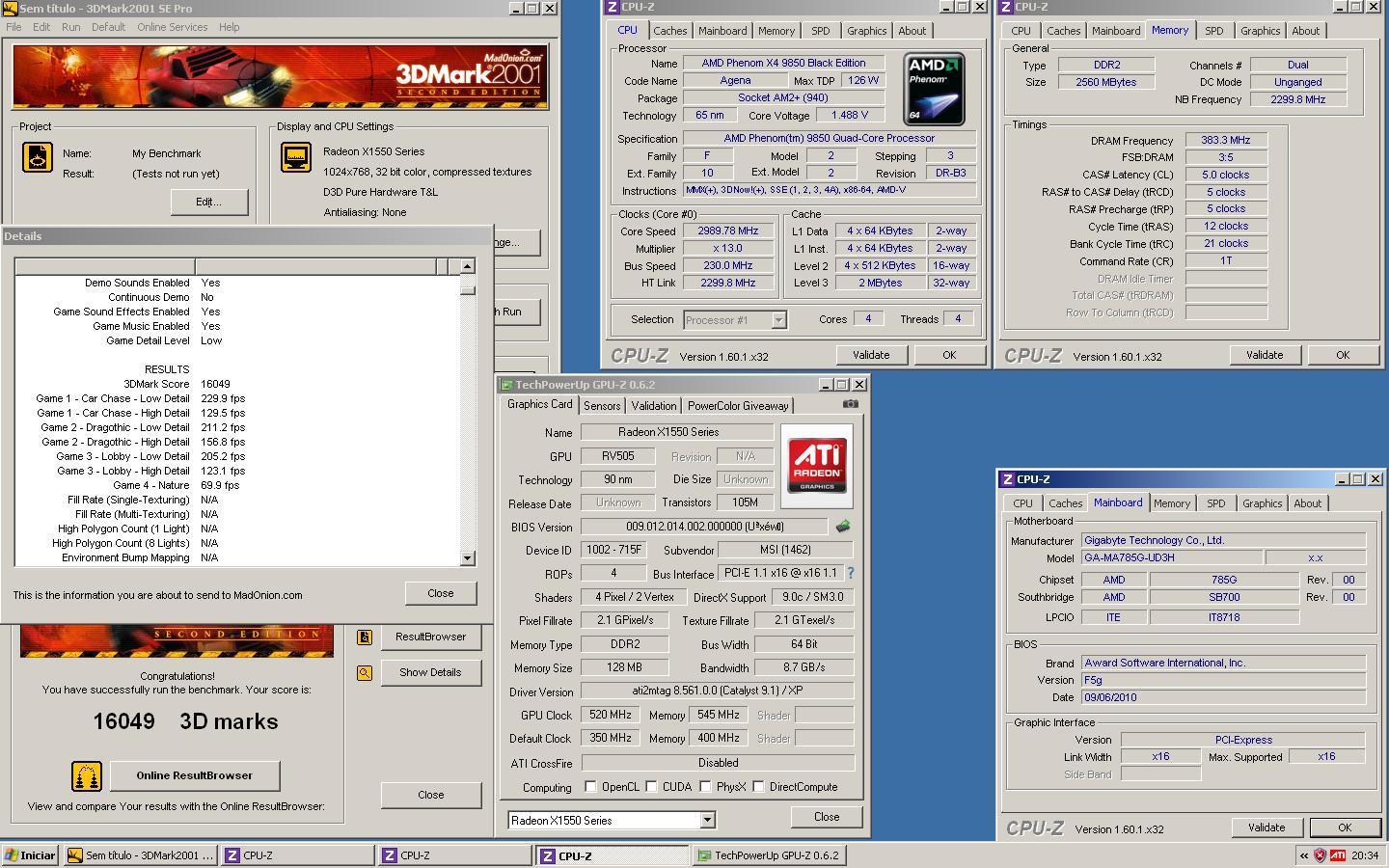Click the 3DMark2001 title bar icon
Screen dimensions: 1389x868
coord(10,8)
